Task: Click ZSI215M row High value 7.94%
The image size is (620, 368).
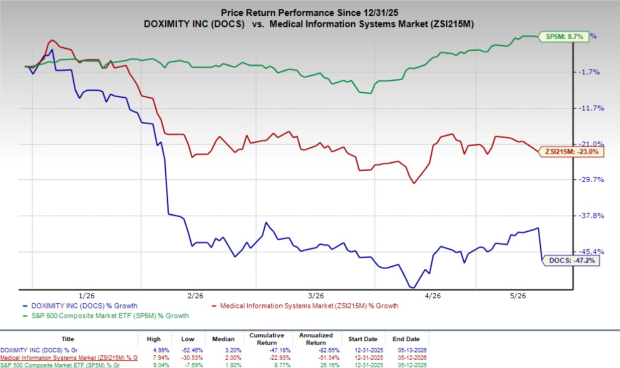Action: 161,358
